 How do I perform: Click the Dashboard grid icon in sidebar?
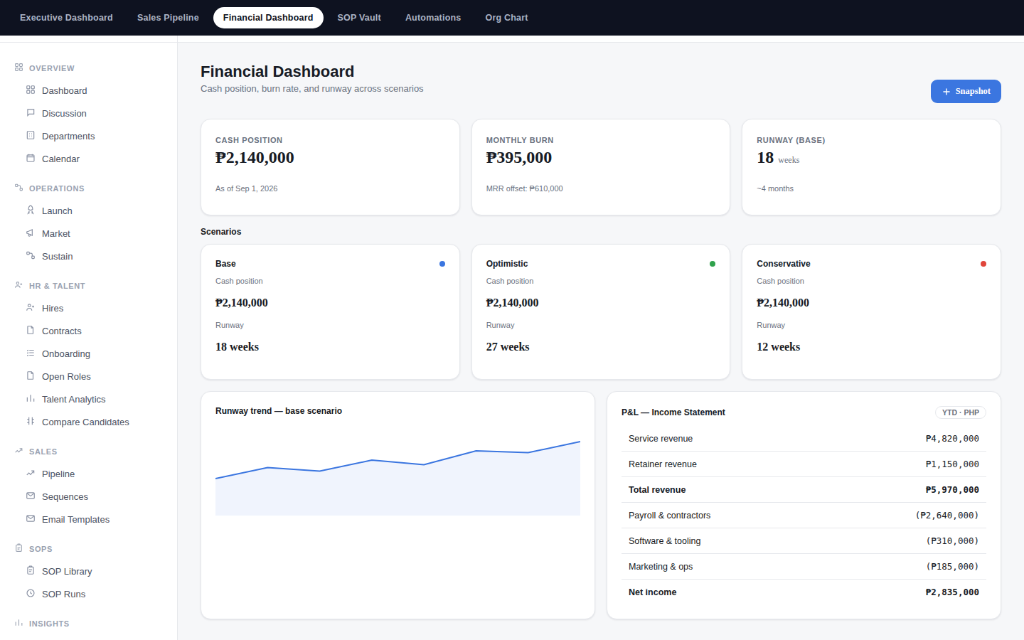click(30, 90)
